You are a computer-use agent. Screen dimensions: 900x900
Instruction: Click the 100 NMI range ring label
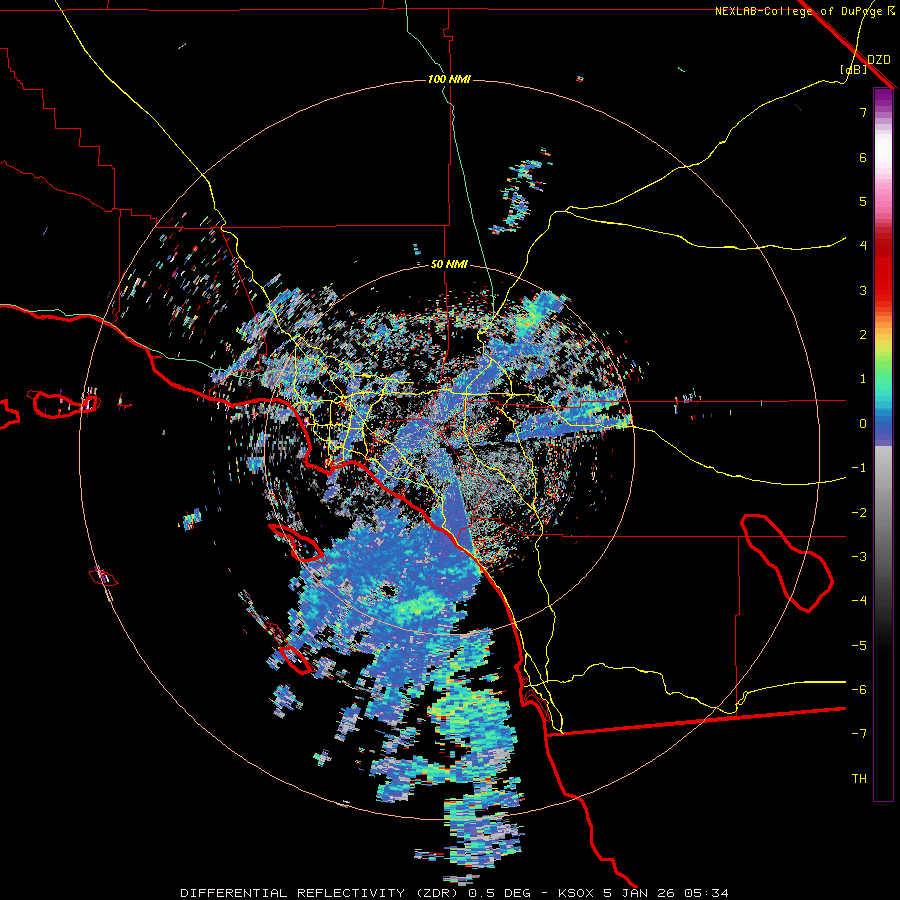click(x=449, y=79)
